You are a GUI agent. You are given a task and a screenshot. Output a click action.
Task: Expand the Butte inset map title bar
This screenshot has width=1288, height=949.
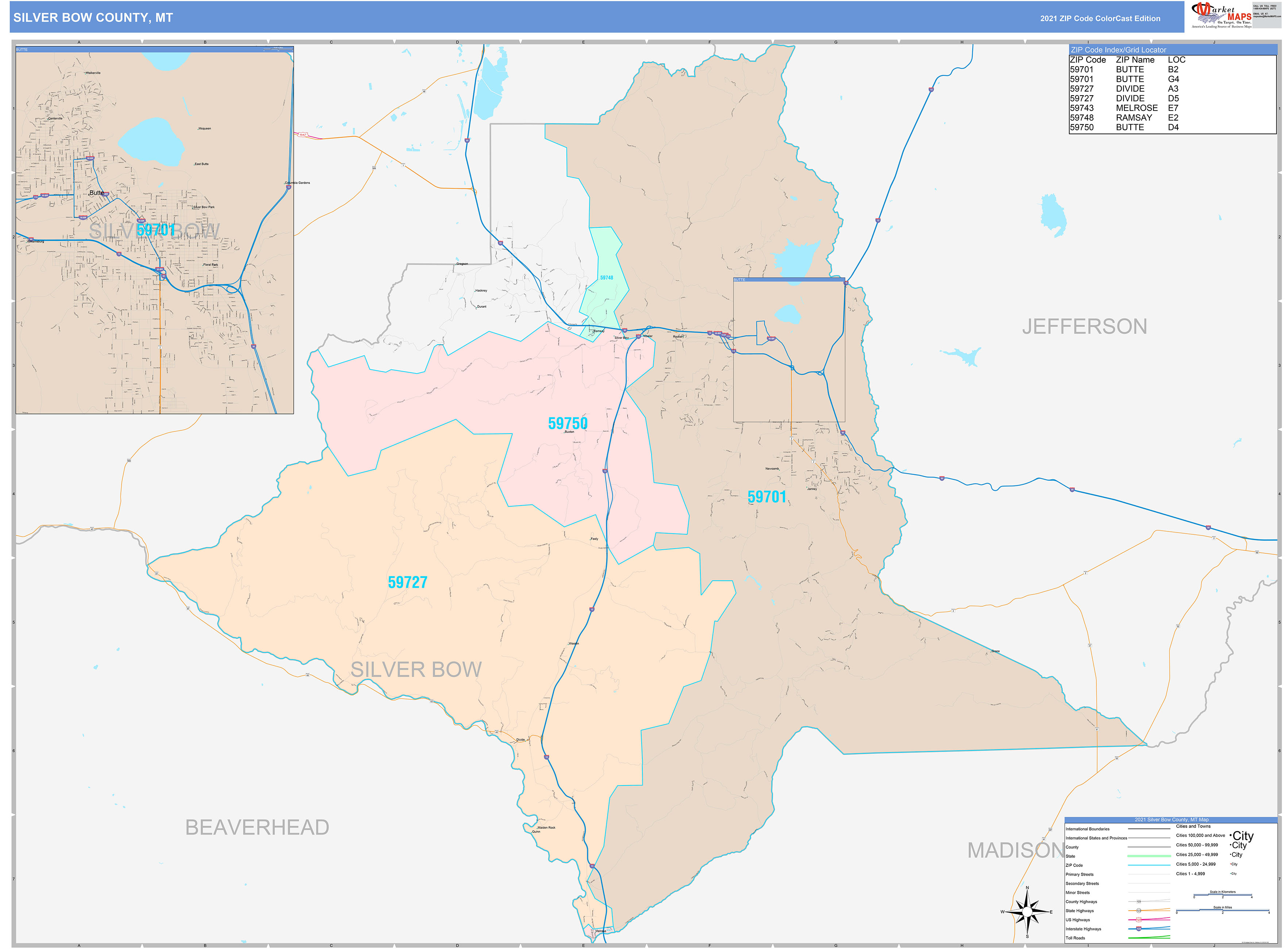152,49
